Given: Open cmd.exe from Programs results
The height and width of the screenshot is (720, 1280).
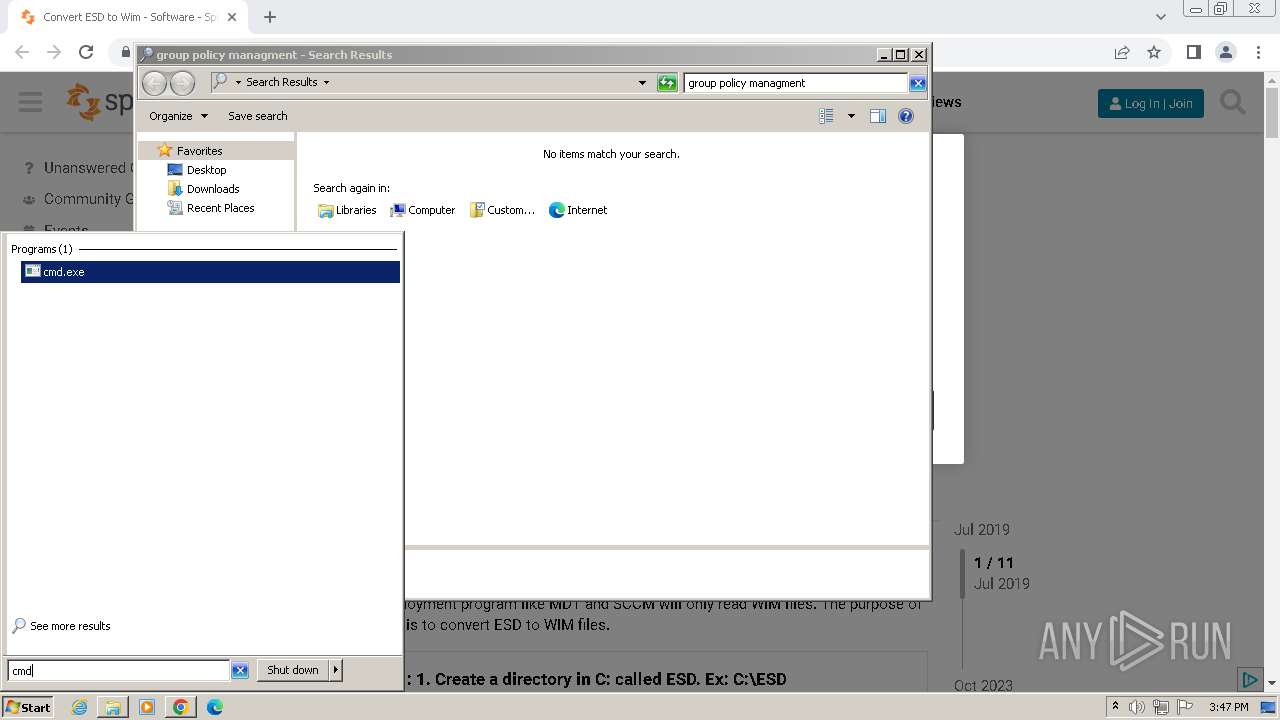Looking at the screenshot, I should coord(210,272).
